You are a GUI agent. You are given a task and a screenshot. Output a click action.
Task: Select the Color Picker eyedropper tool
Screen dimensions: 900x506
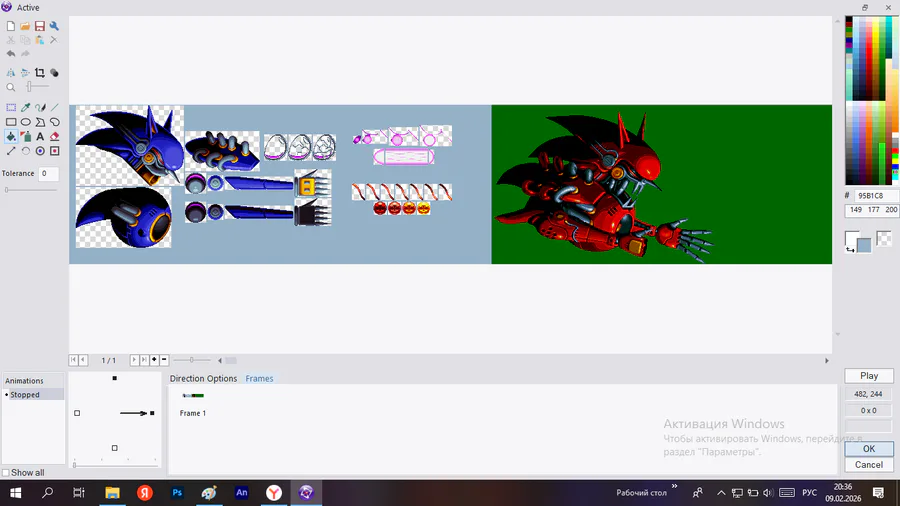(25, 107)
